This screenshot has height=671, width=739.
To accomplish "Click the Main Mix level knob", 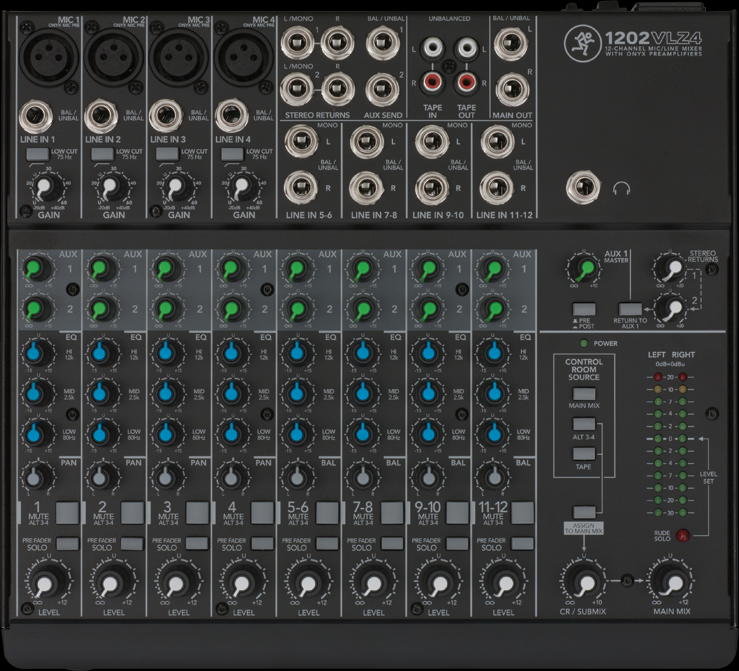I will (x=671, y=579).
